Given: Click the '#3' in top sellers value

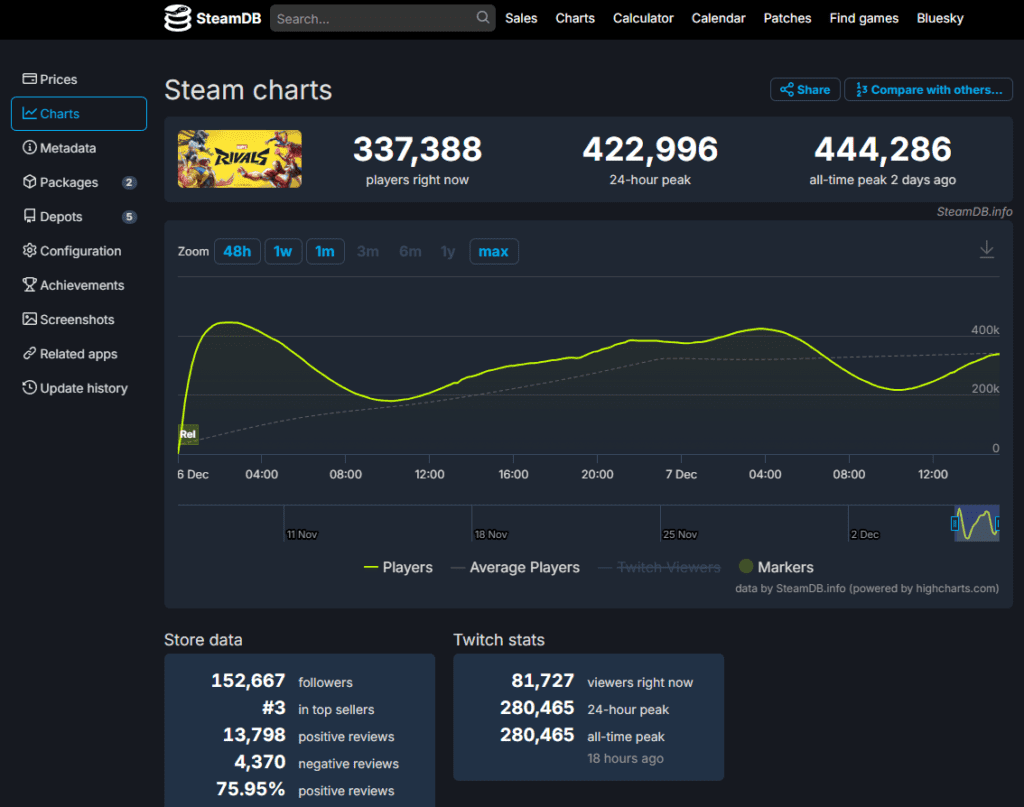Looking at the screenshot, I should coord(274,708).
